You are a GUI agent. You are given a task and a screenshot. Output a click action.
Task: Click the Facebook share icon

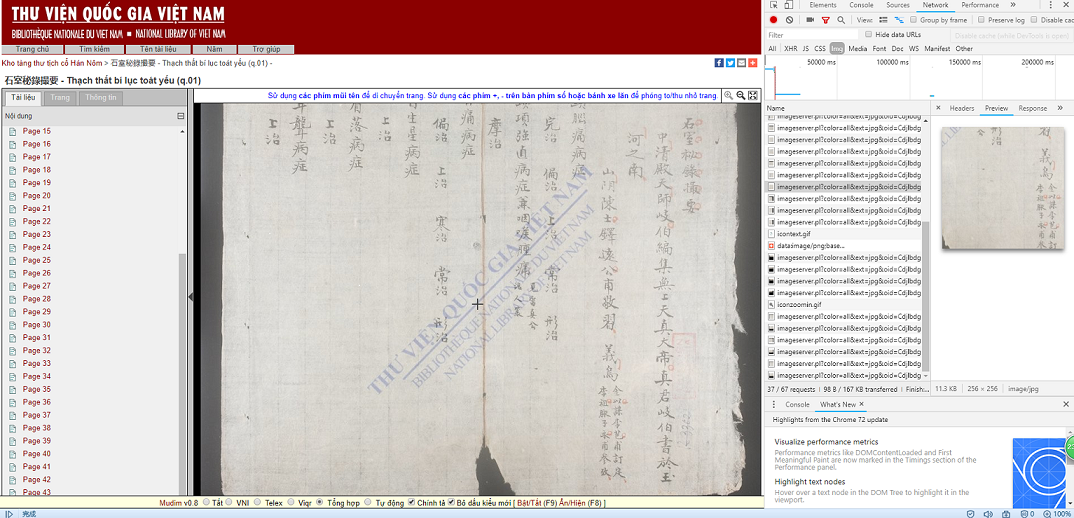(x=719, y=63)
